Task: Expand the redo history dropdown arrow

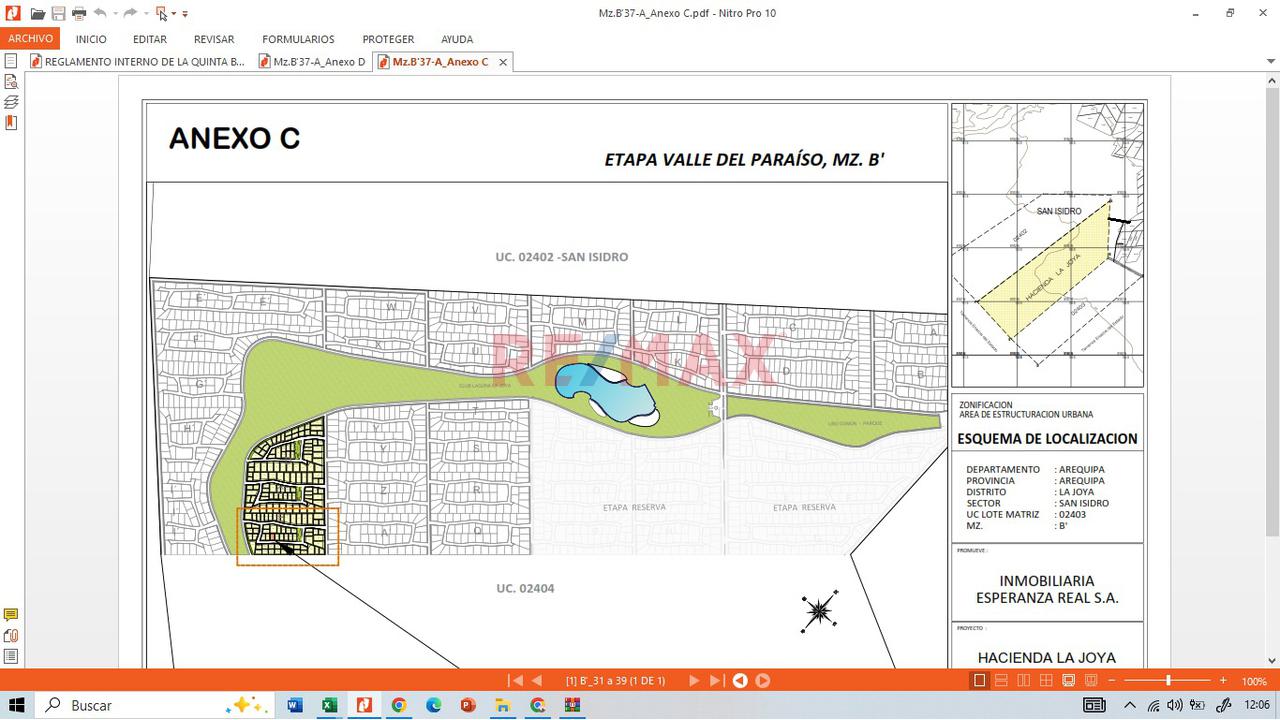Action: pyautogui.click(x=145, y=14)
